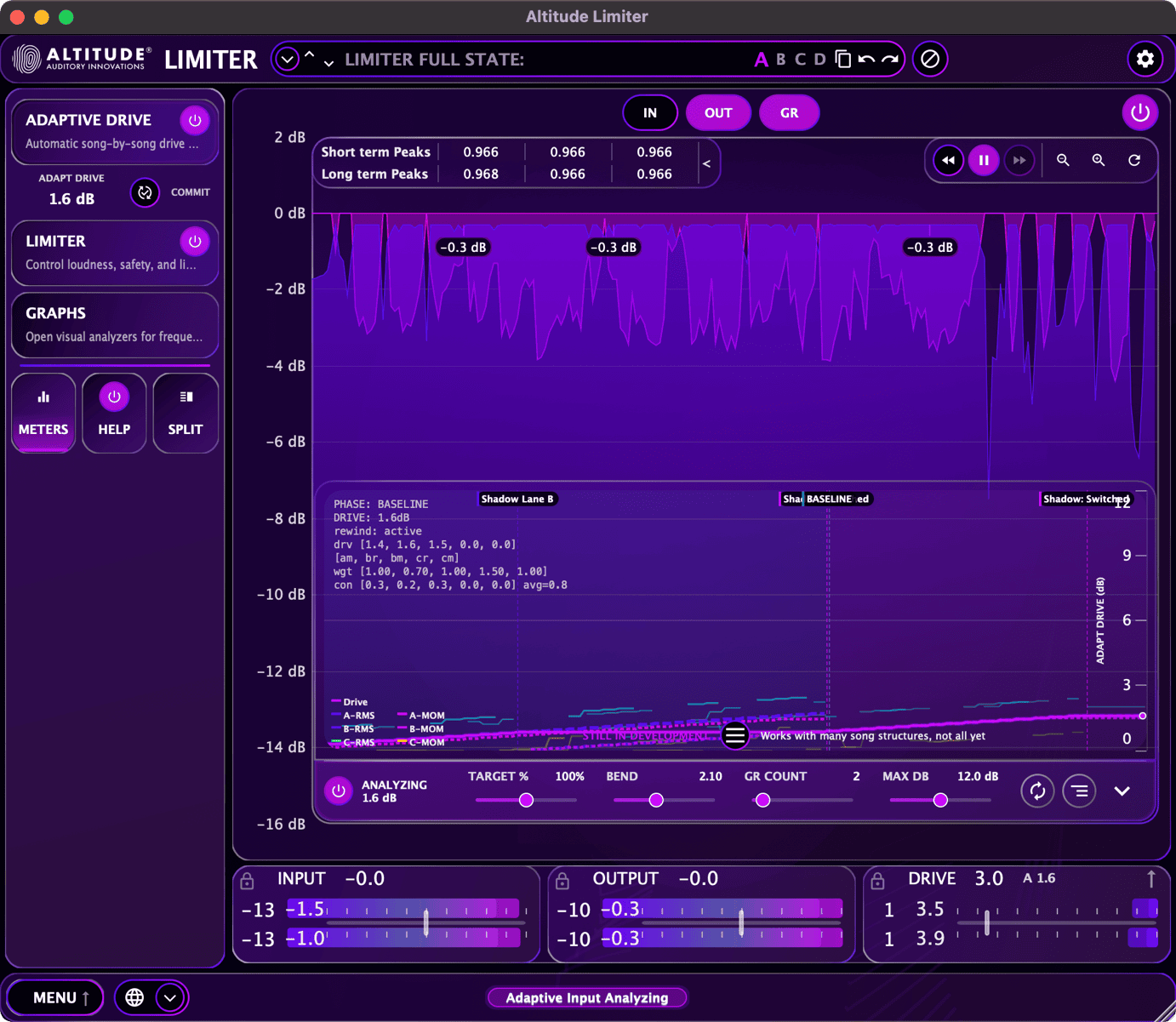Screen dimensions: 1176x1022
Task: Click the Output lock icon
Action: [562, 880]
